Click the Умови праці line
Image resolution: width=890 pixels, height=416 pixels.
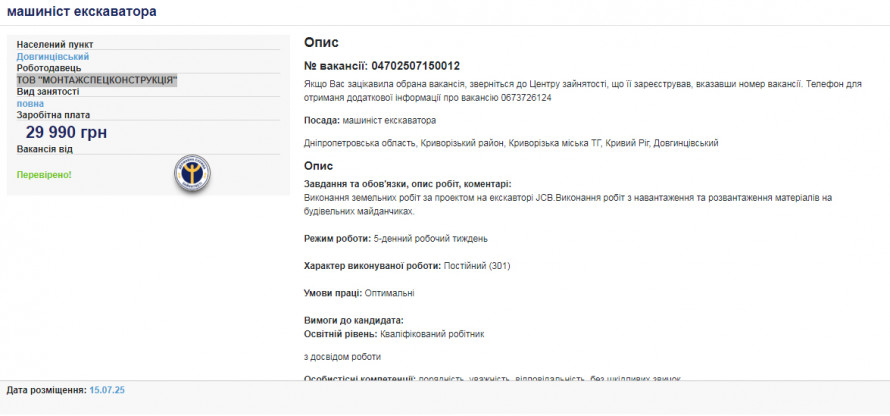358,293
